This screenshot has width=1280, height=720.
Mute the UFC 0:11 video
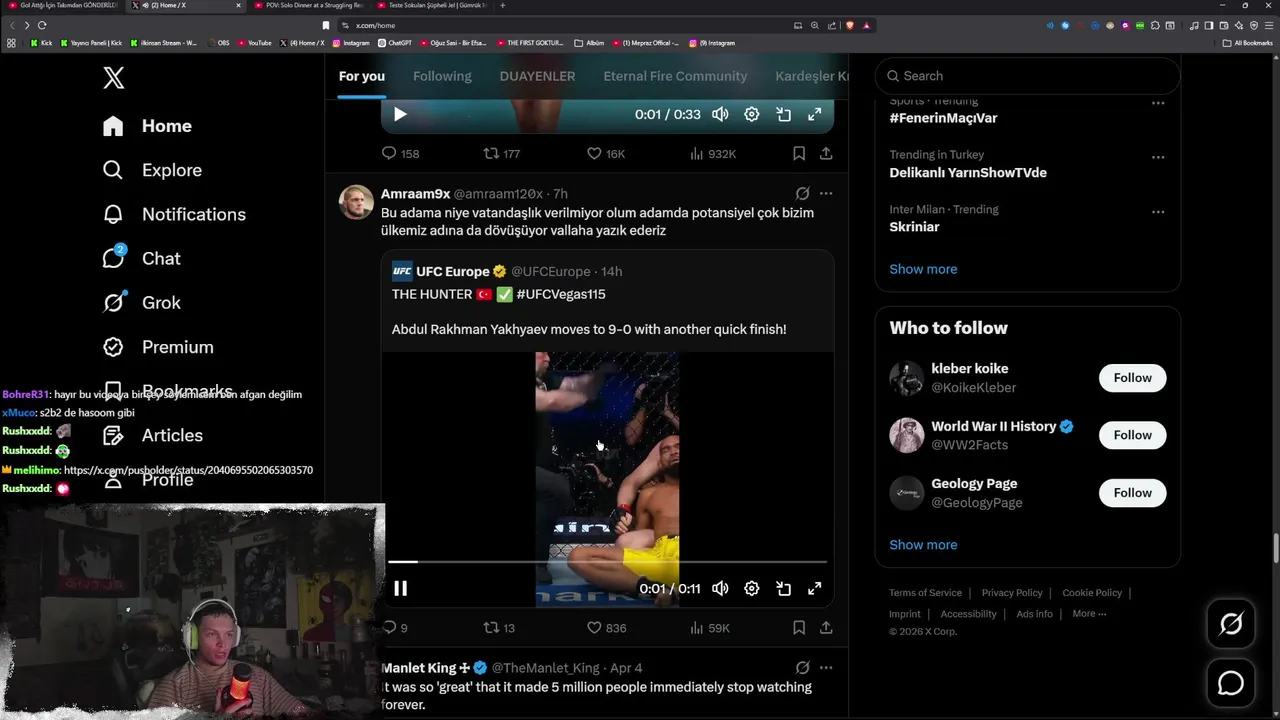coord(720,588)
